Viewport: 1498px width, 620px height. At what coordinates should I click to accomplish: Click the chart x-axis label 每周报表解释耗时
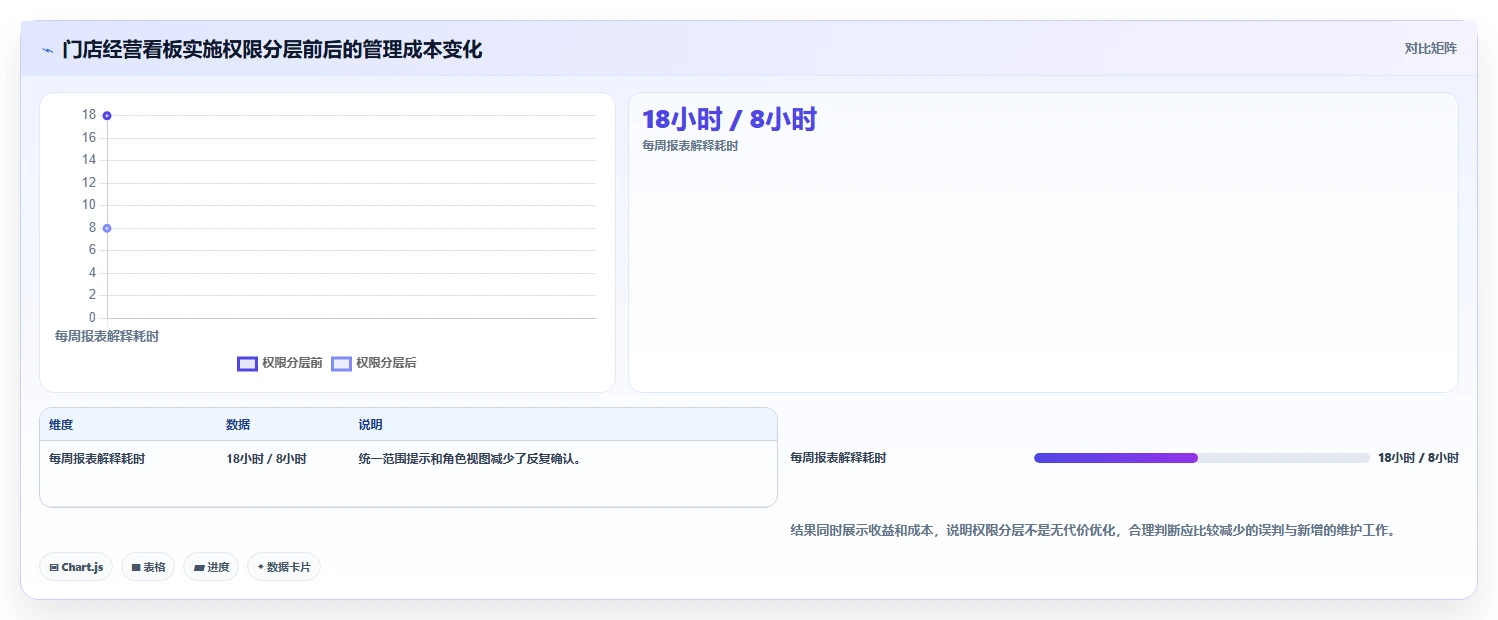click(107, 336)
